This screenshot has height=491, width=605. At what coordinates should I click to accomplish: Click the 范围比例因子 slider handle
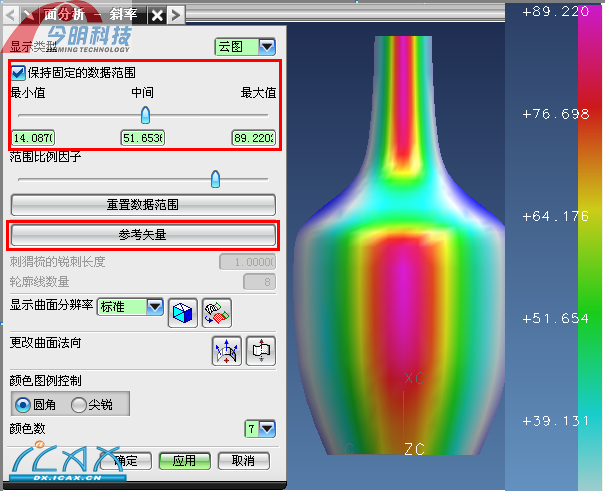(x=215, y=179)
